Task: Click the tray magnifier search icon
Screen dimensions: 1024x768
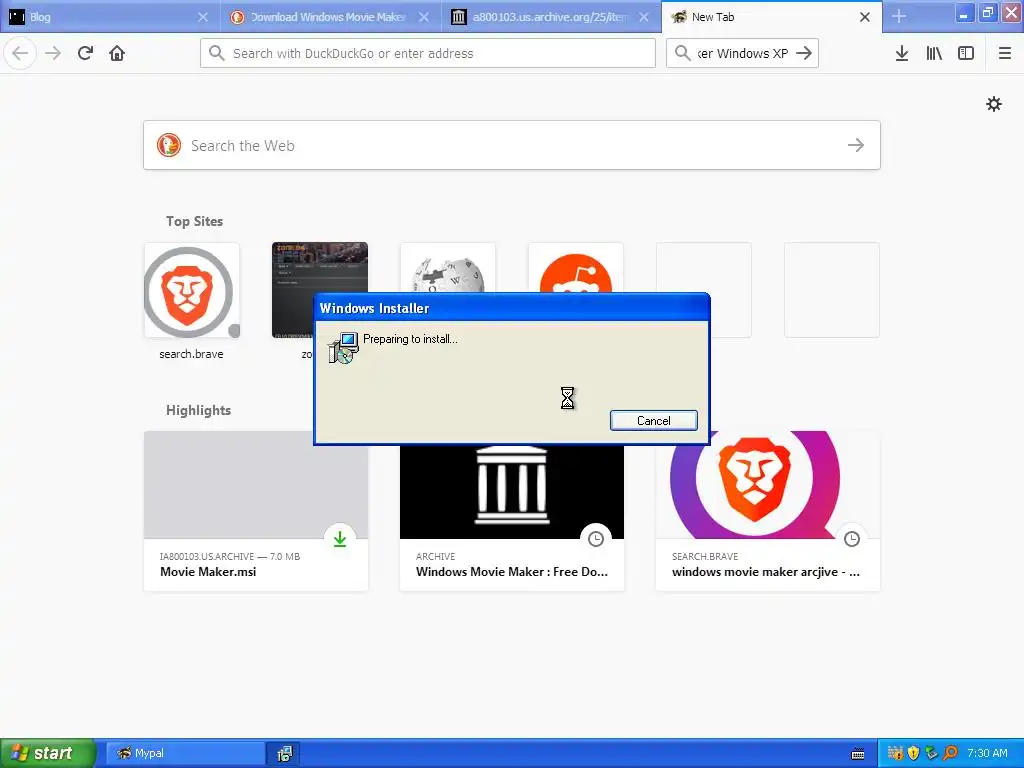Action: tap(951, 753)
